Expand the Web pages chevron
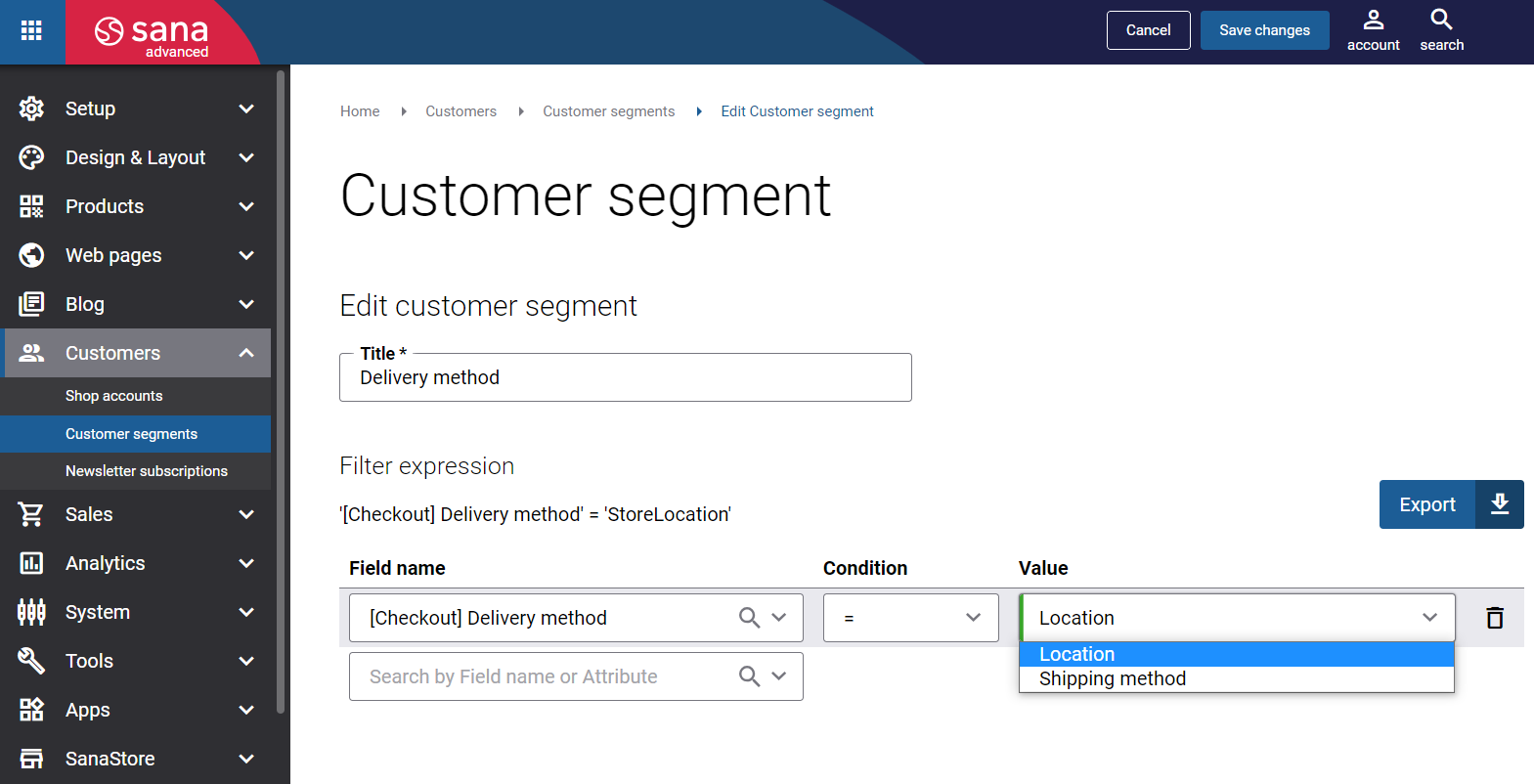Image resolution: width=1534 pixels, height=784 pixels. pos(246,255)
